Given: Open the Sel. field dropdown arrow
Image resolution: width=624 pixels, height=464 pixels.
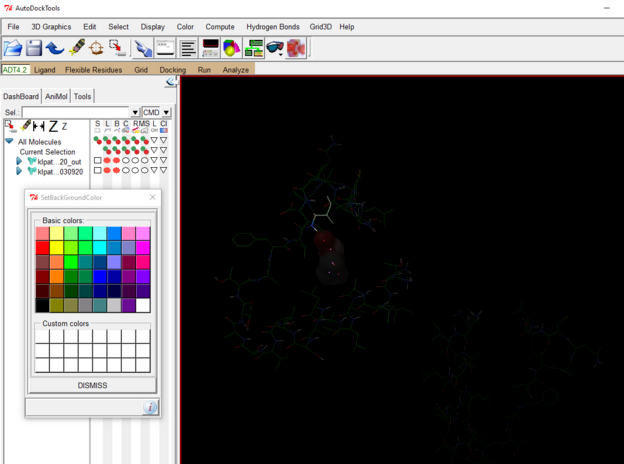Looking at the screenshot, I should click(135, 113).
